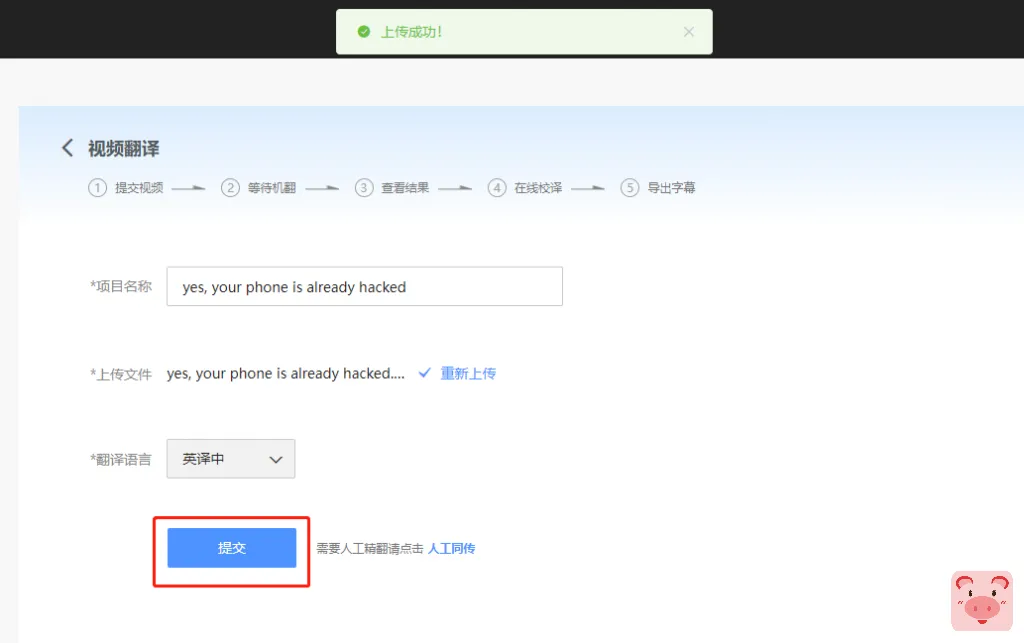Click the 重新上传 link
Viewport: 1024px width, 643px height.
(x=468, y=373)
